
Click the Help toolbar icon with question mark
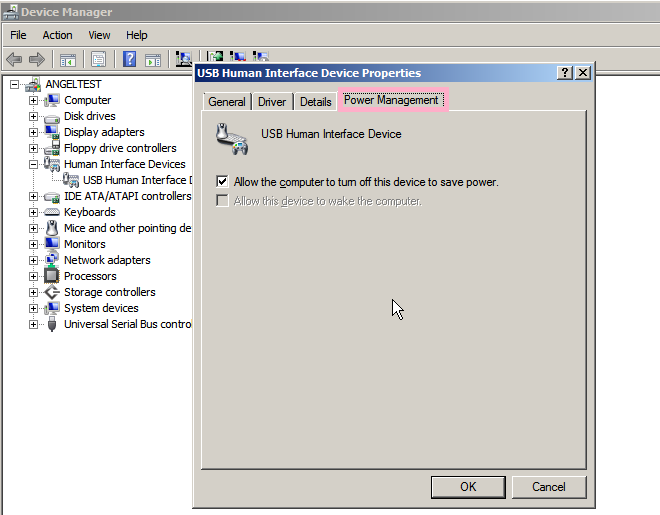(x=129, y=59)
